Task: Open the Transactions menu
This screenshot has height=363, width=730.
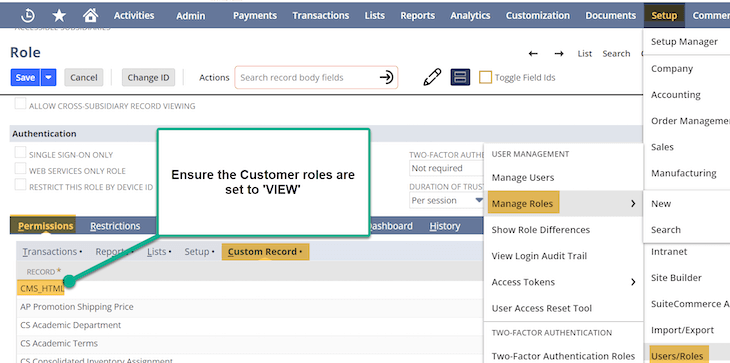Action: (321, 15)
